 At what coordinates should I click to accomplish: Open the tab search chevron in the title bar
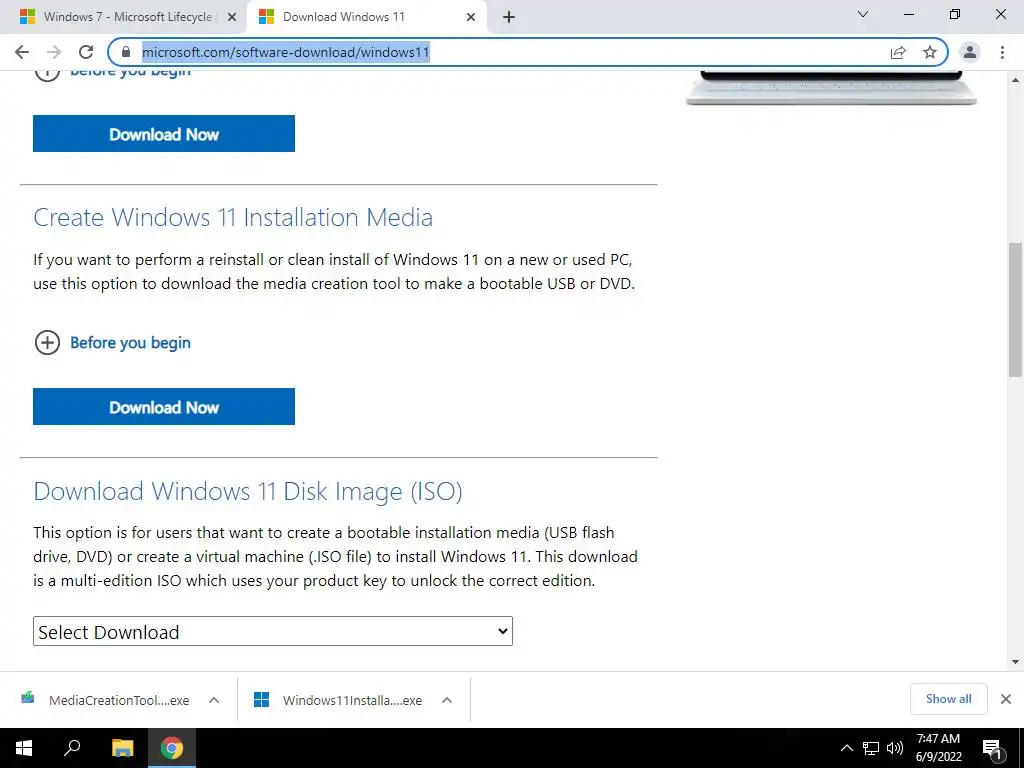pos(863,14)
